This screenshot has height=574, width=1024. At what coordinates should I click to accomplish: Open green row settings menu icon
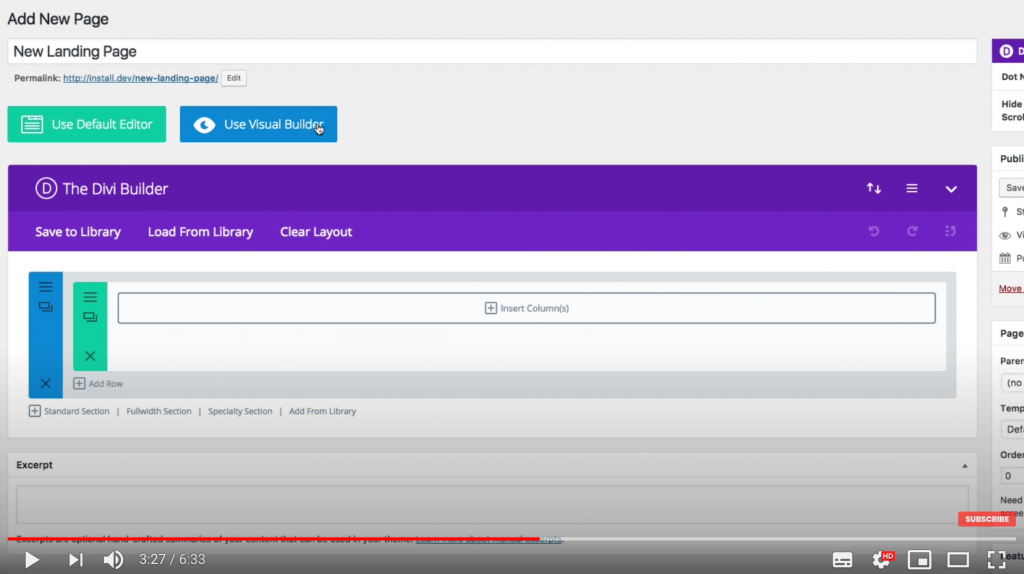(90, 297)
